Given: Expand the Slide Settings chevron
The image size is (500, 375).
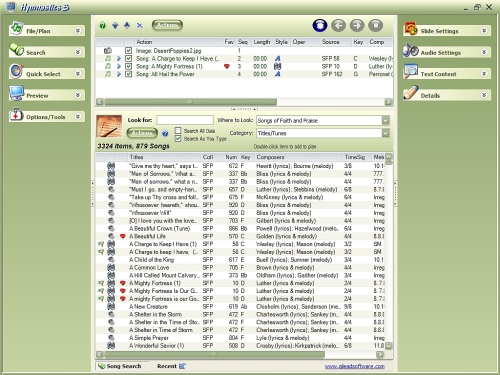Looking at the screenshot, I should pyautogui.click(x=484, y=31).
